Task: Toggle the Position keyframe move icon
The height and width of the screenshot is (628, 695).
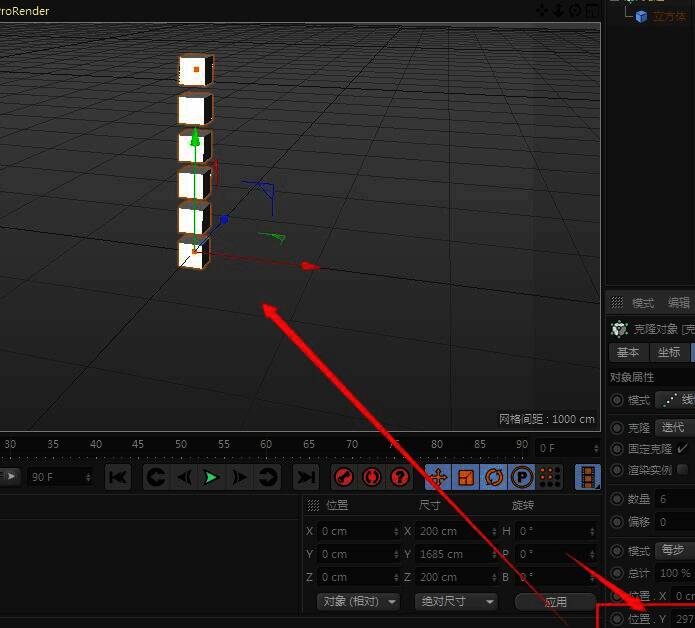Action: [x=438, y=477]
